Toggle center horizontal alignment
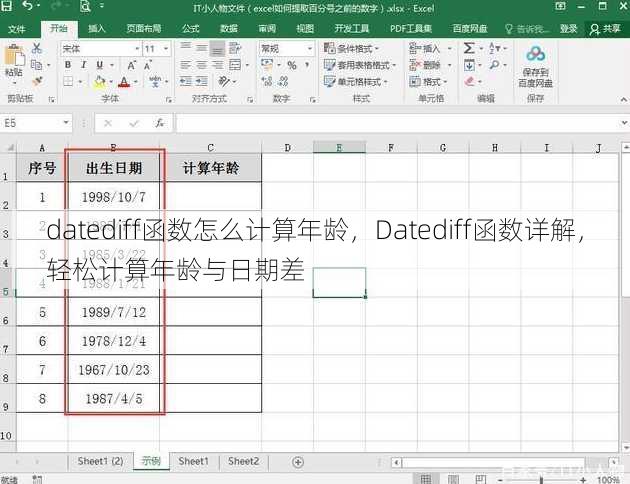The height and width of the screenshot is (484, 630). [202, 65]
